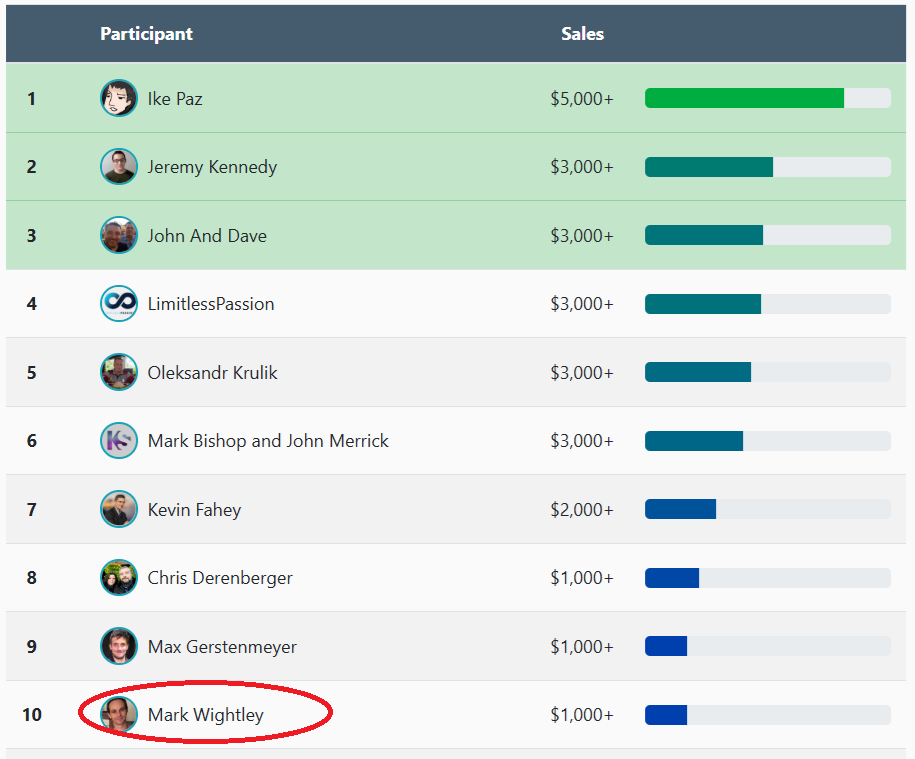This screenshot has width=915, height=759.
Task: Click Kevin Fahey's avatar image
Action: coord(119,509)
